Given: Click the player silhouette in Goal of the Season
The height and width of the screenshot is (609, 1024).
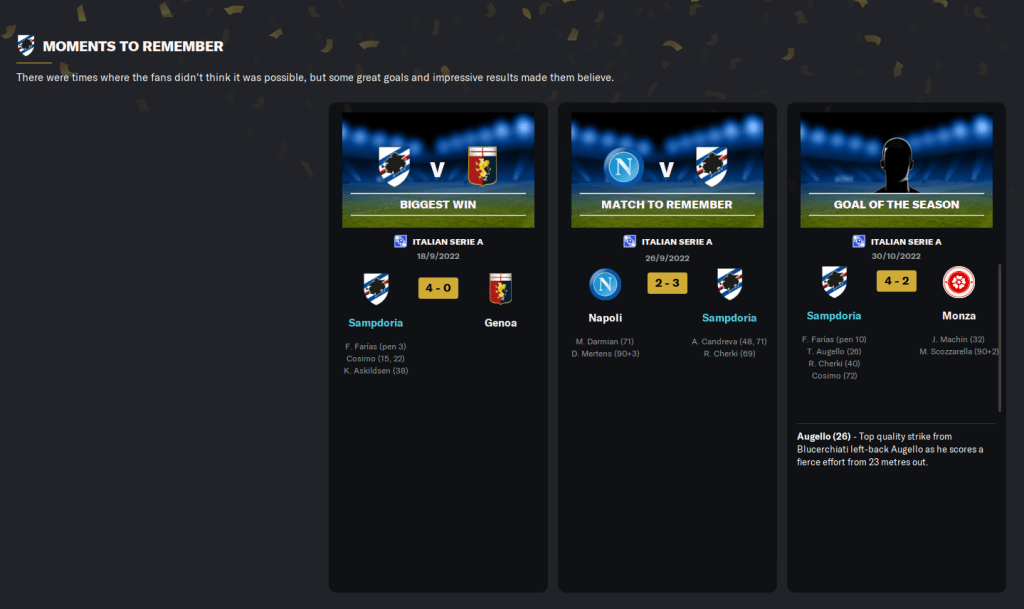Looking at the screenshot, I should [897, 164].
